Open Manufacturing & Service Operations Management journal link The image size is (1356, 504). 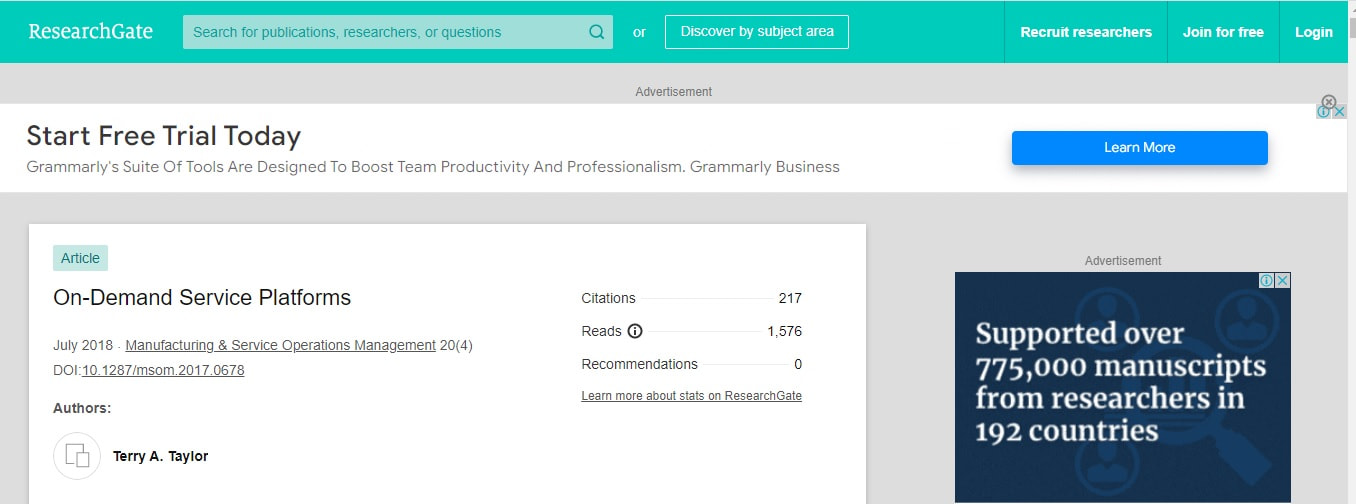280,345
